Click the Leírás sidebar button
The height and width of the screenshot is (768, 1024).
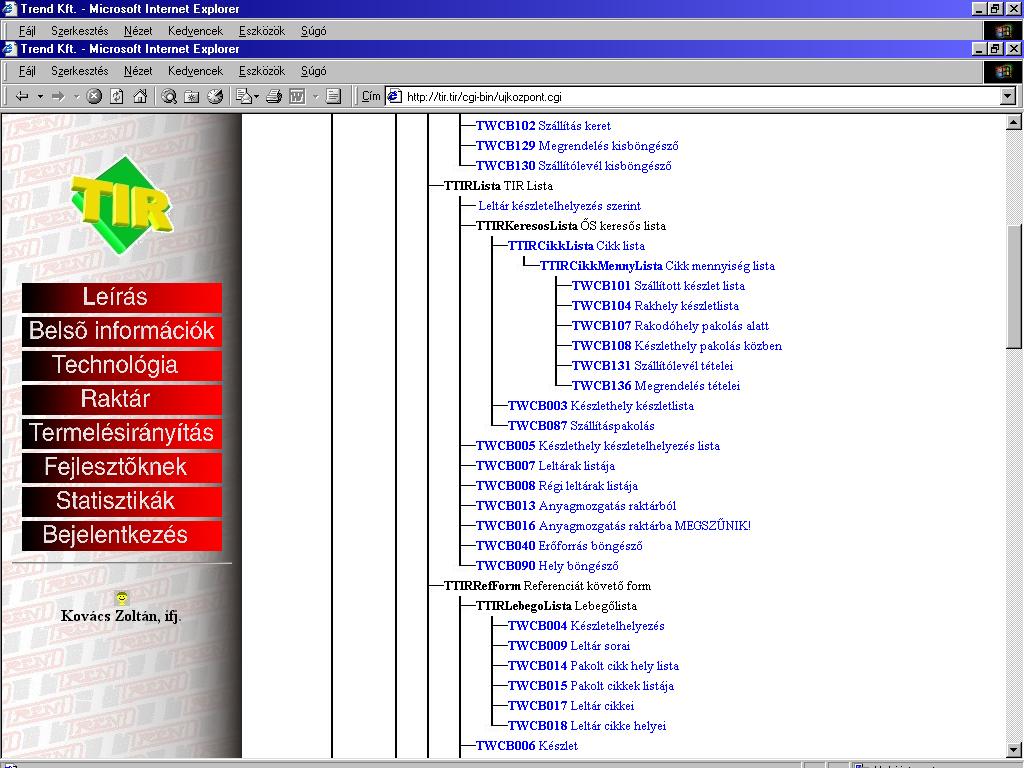coord(121,297)
